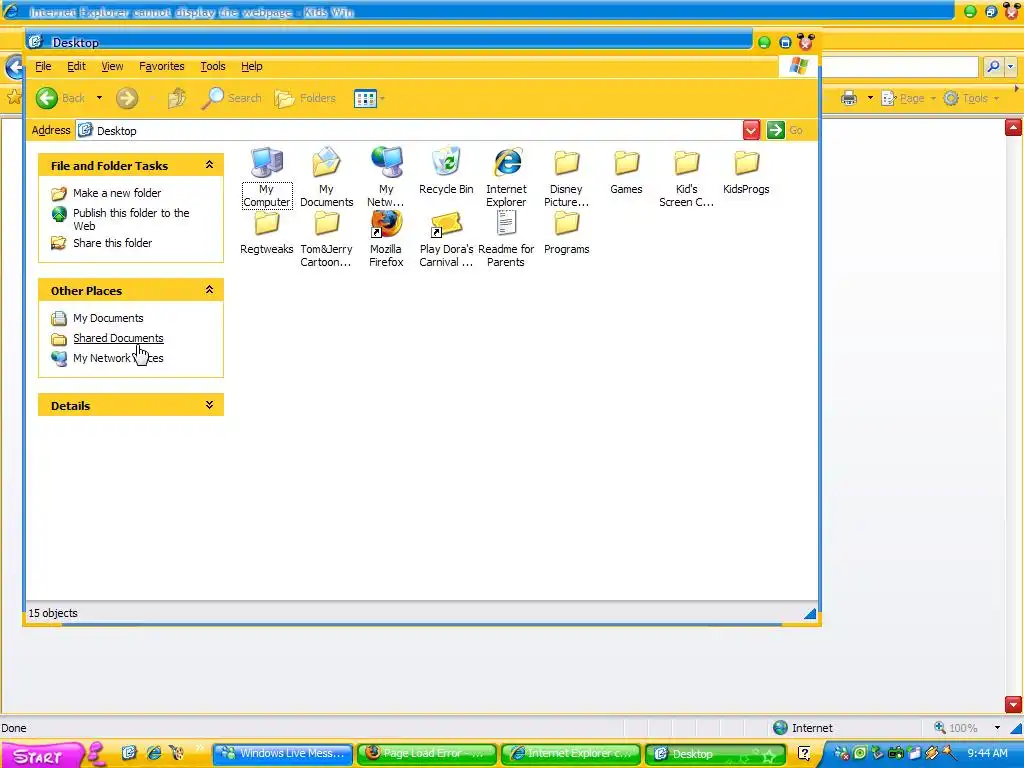Screen dimensions: 1024x768
Task: Open the Kid's Screen C... folder
Action: click(x=686, y=177)
